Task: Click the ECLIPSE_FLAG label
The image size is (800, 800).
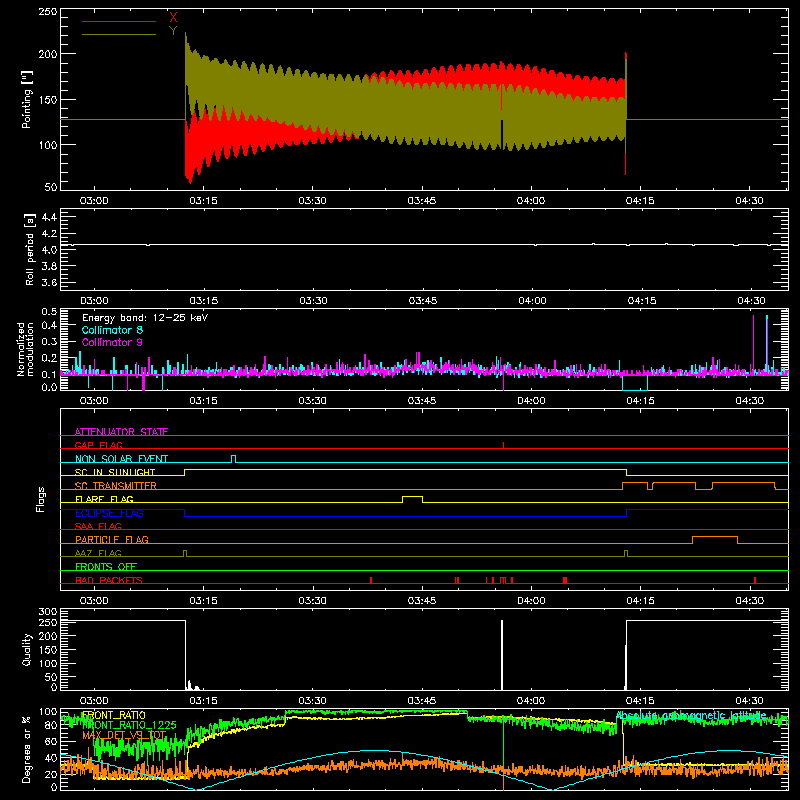Action: [109, 513]
